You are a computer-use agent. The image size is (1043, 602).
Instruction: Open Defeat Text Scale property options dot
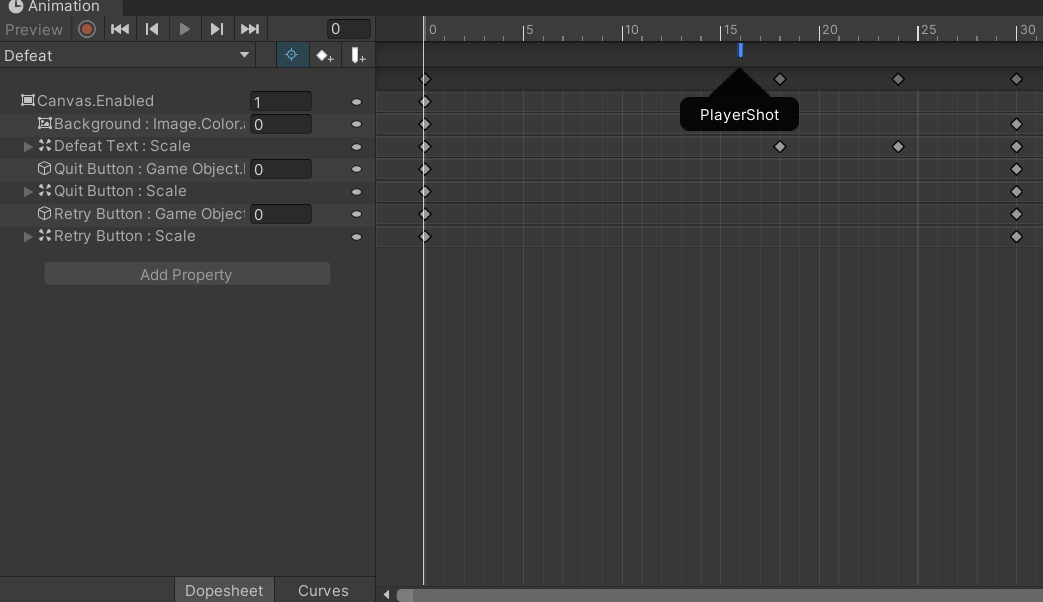[357, 147]
